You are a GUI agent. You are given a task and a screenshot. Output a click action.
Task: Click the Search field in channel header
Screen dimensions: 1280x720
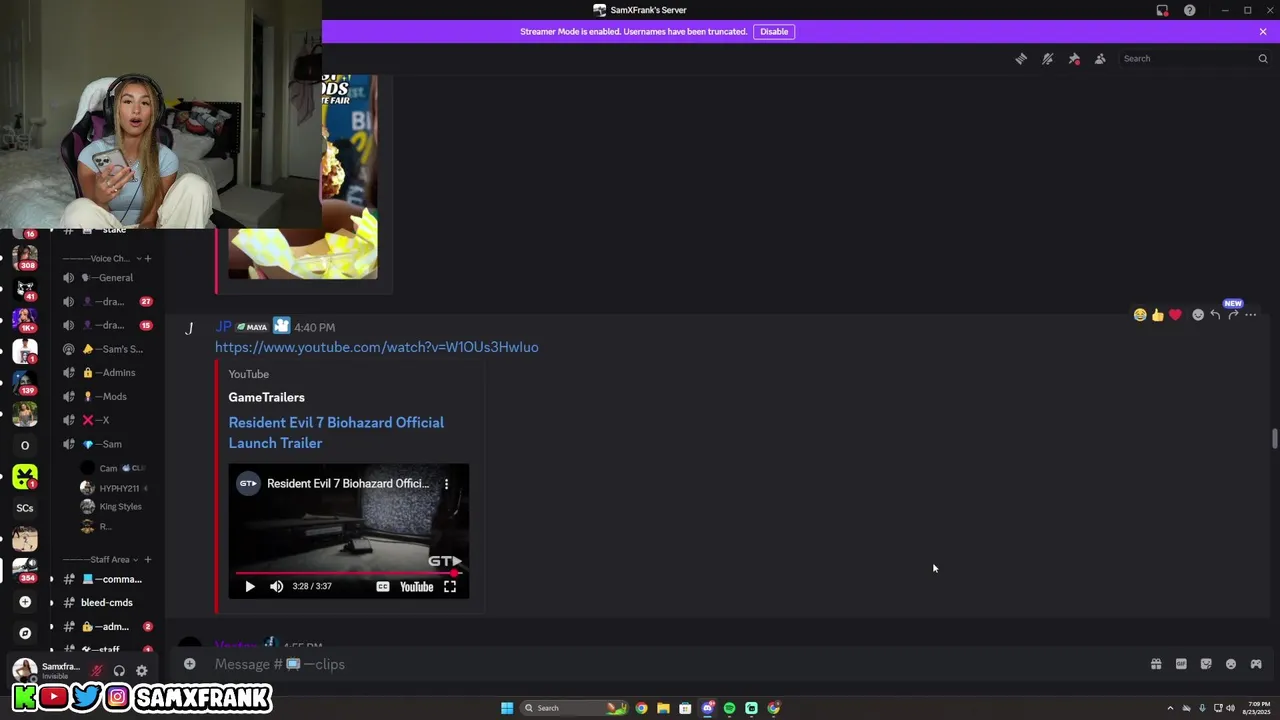click(1194, 59)
